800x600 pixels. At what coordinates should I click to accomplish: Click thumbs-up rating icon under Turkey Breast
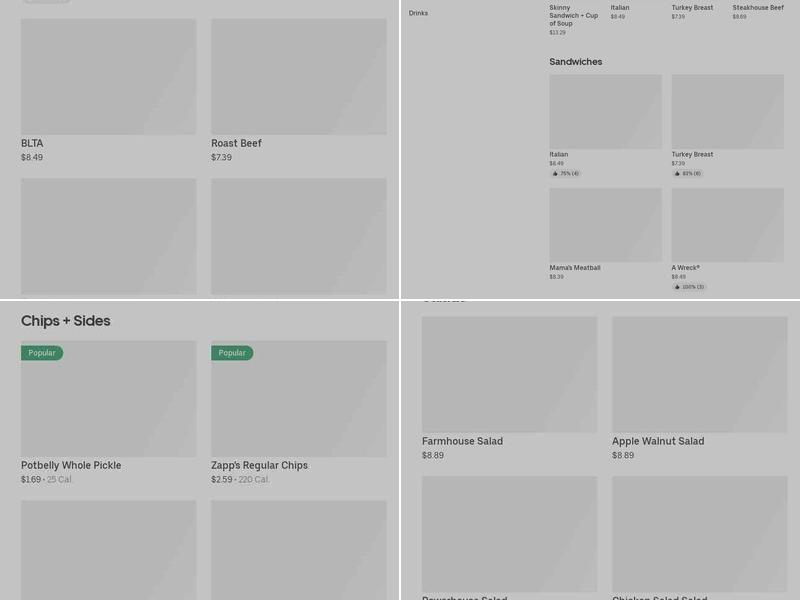[x=677, y=173]
